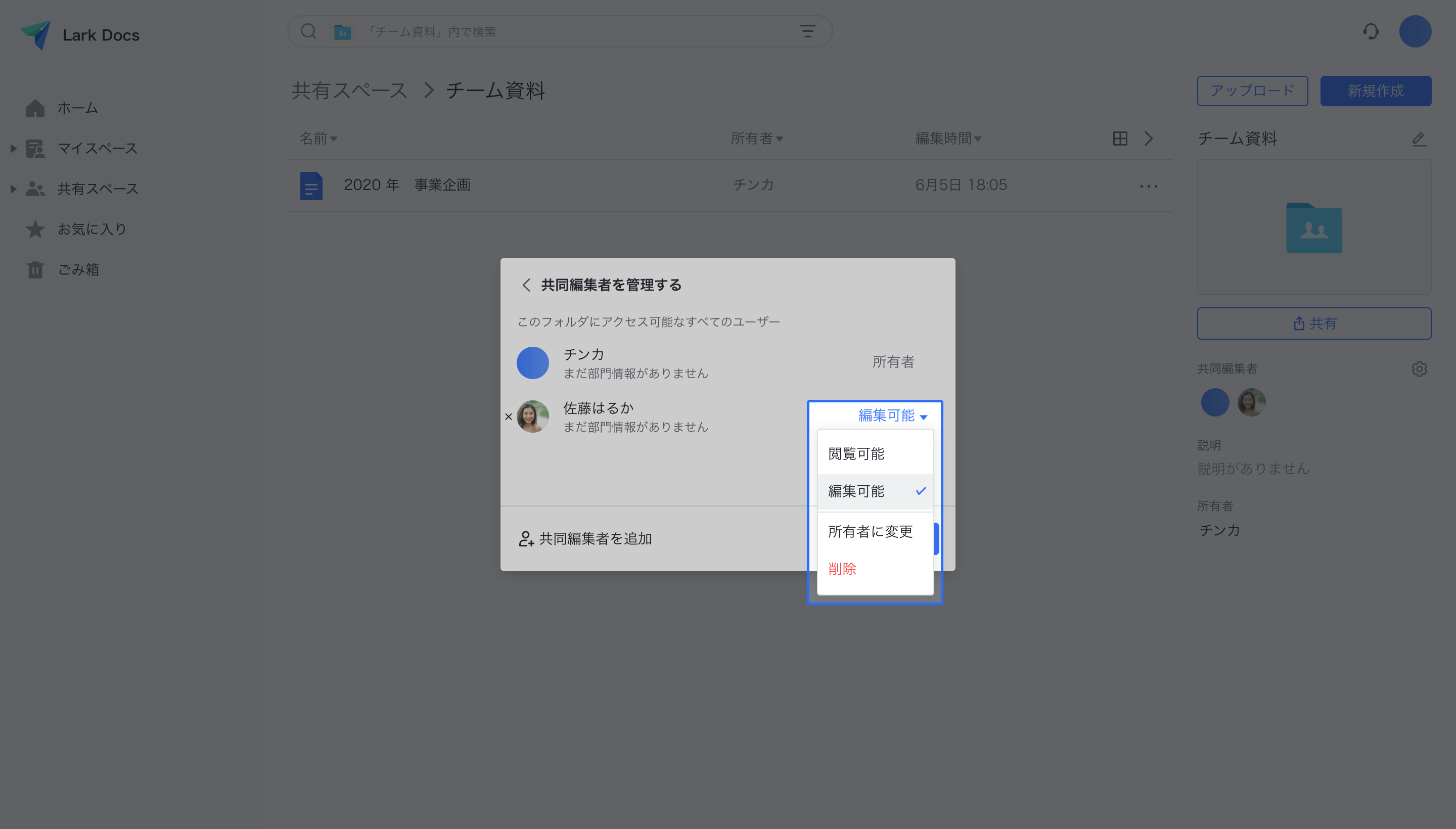Open the 2020 年 事業企画 document

[406, 185]
